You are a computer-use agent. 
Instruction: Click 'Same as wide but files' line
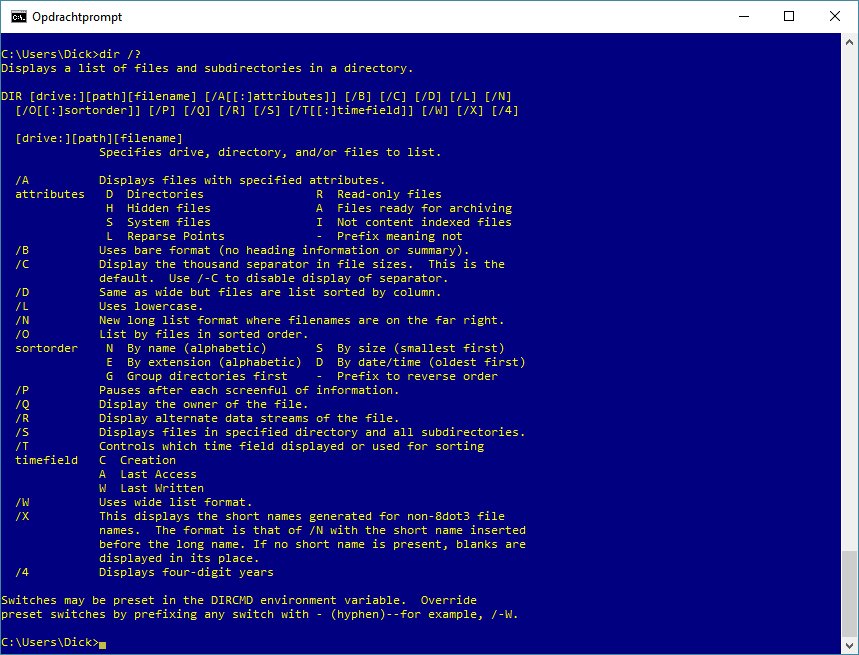point(270,292)
